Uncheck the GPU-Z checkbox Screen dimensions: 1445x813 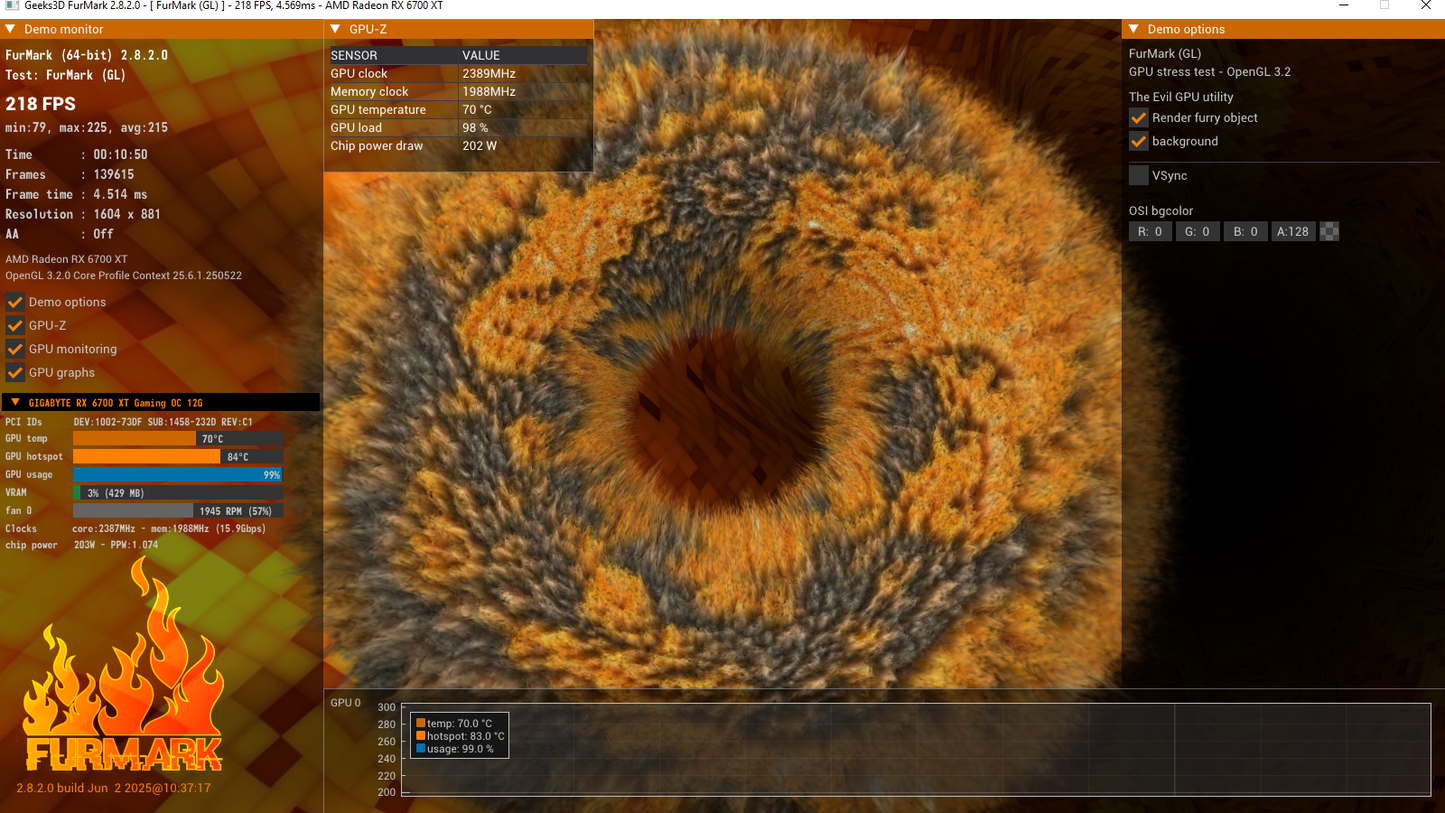(15, 325)
